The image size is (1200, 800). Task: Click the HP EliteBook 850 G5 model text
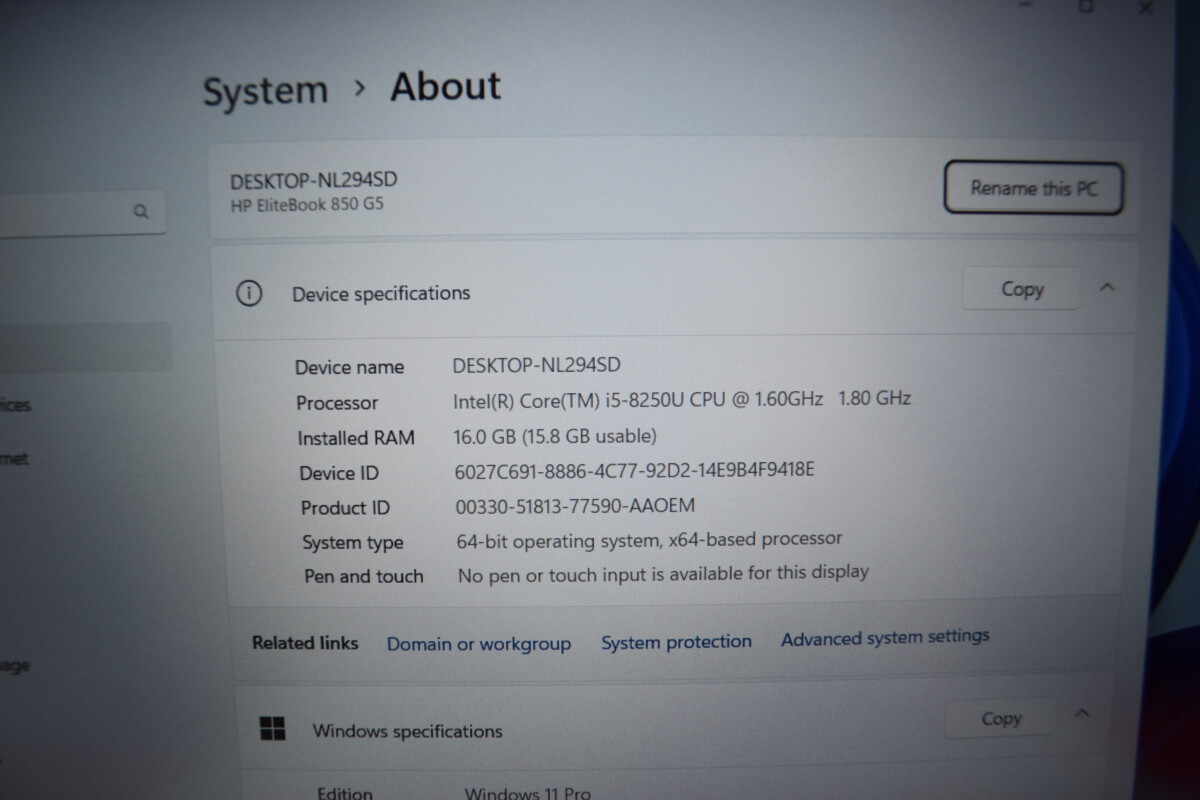tap(307, 204)
